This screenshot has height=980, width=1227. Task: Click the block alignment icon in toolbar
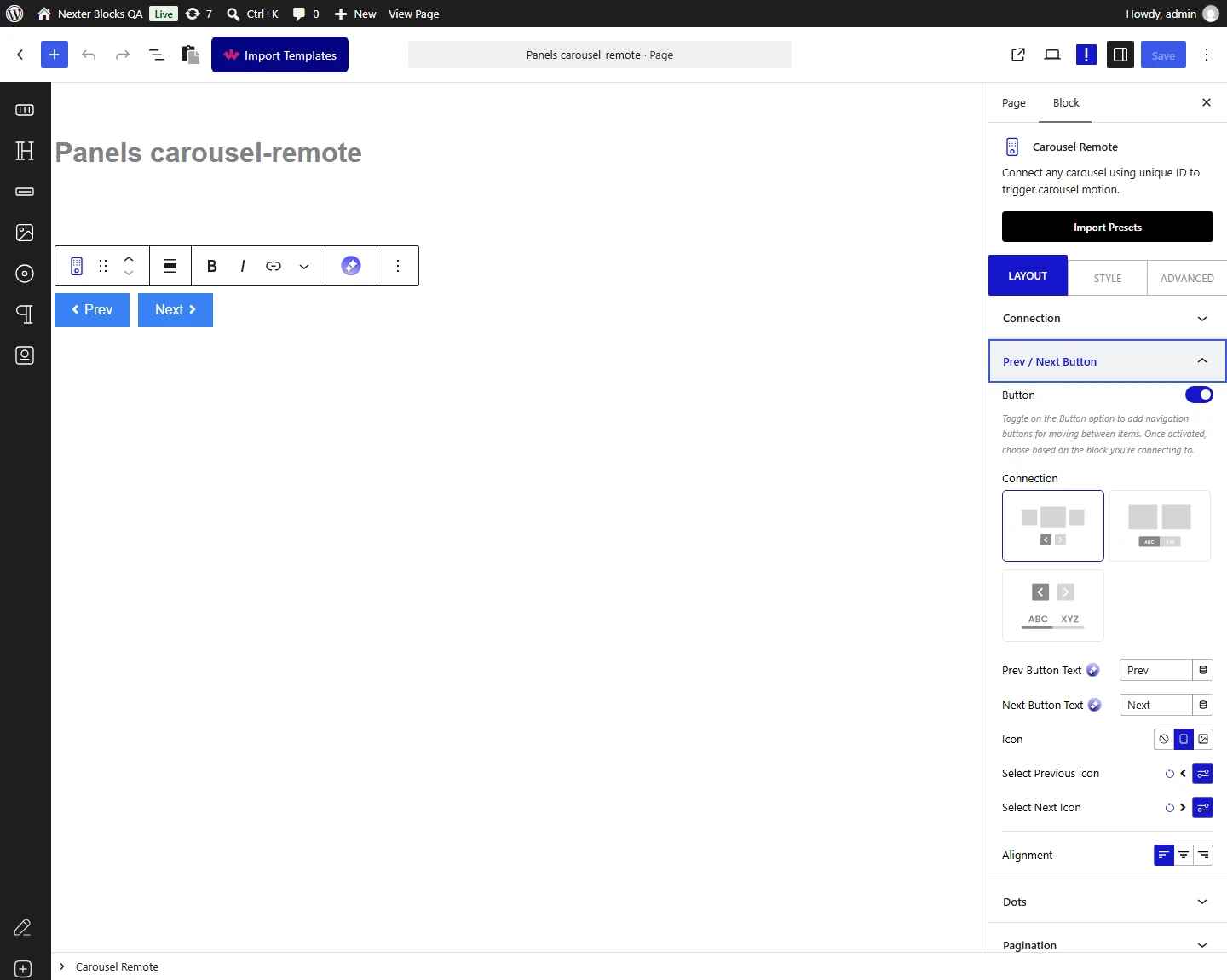pyautogui.click(x=170, y=266)
